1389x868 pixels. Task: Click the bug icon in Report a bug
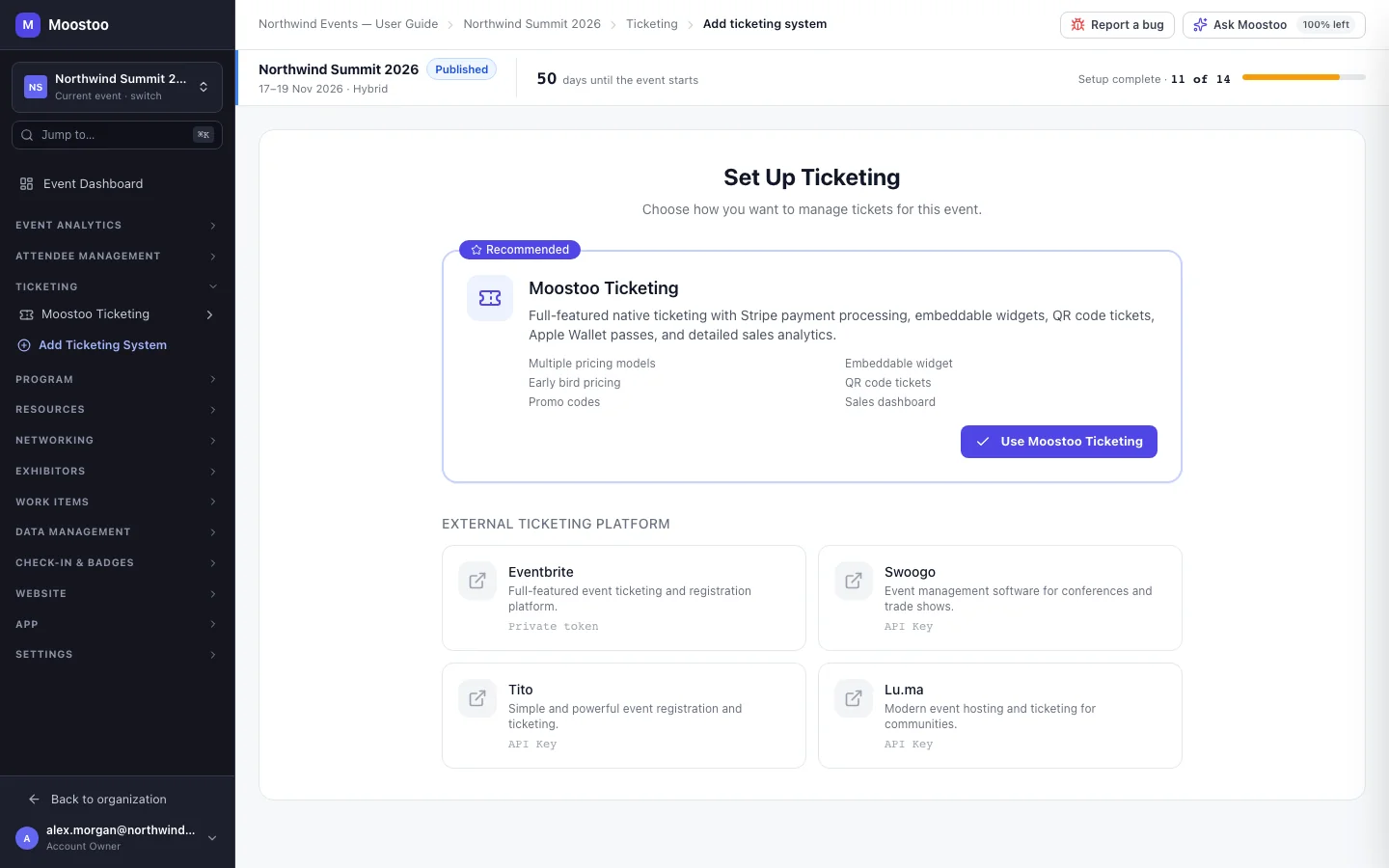pyautogui.click(x=1078, y=24)
